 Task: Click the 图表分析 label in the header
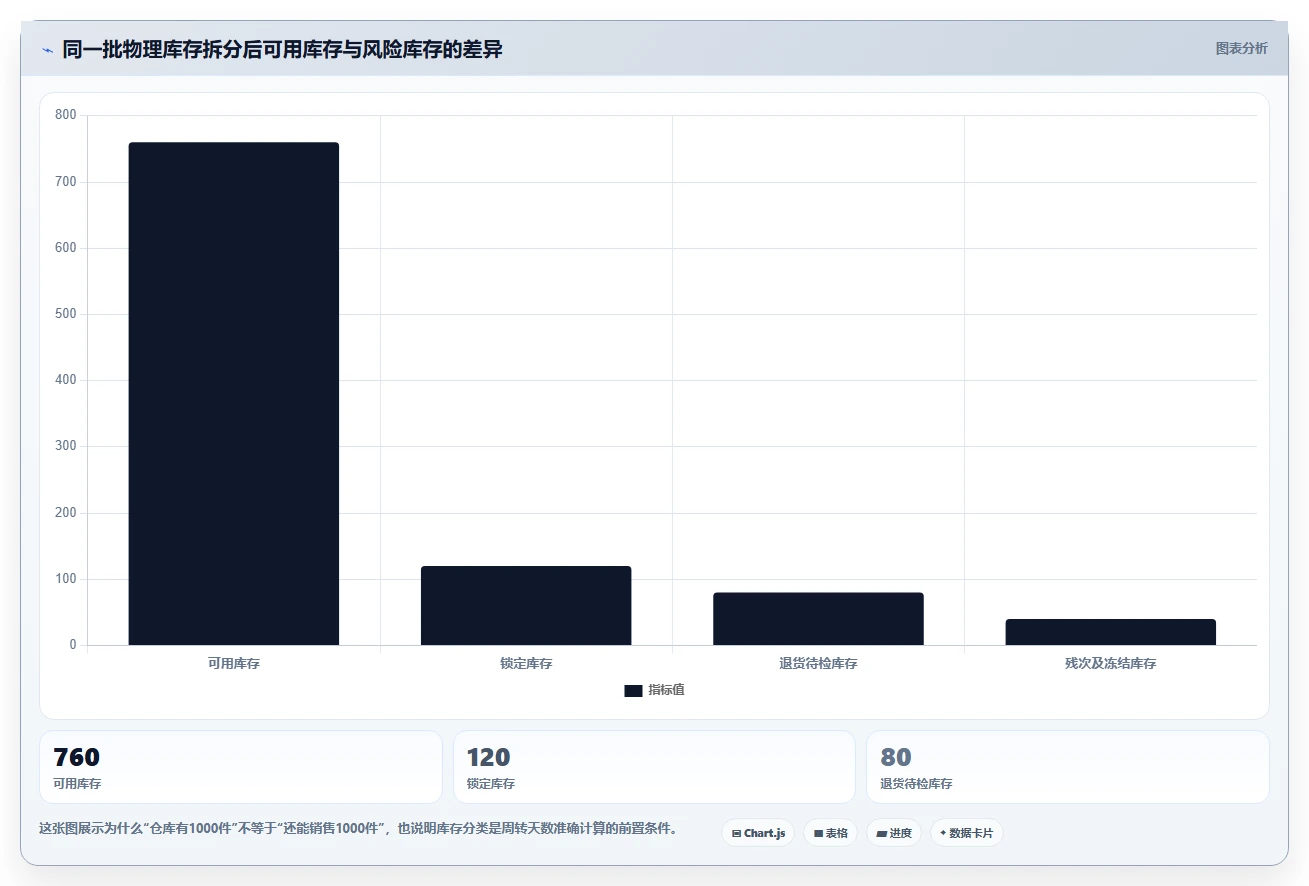[x=1241, y=48]
